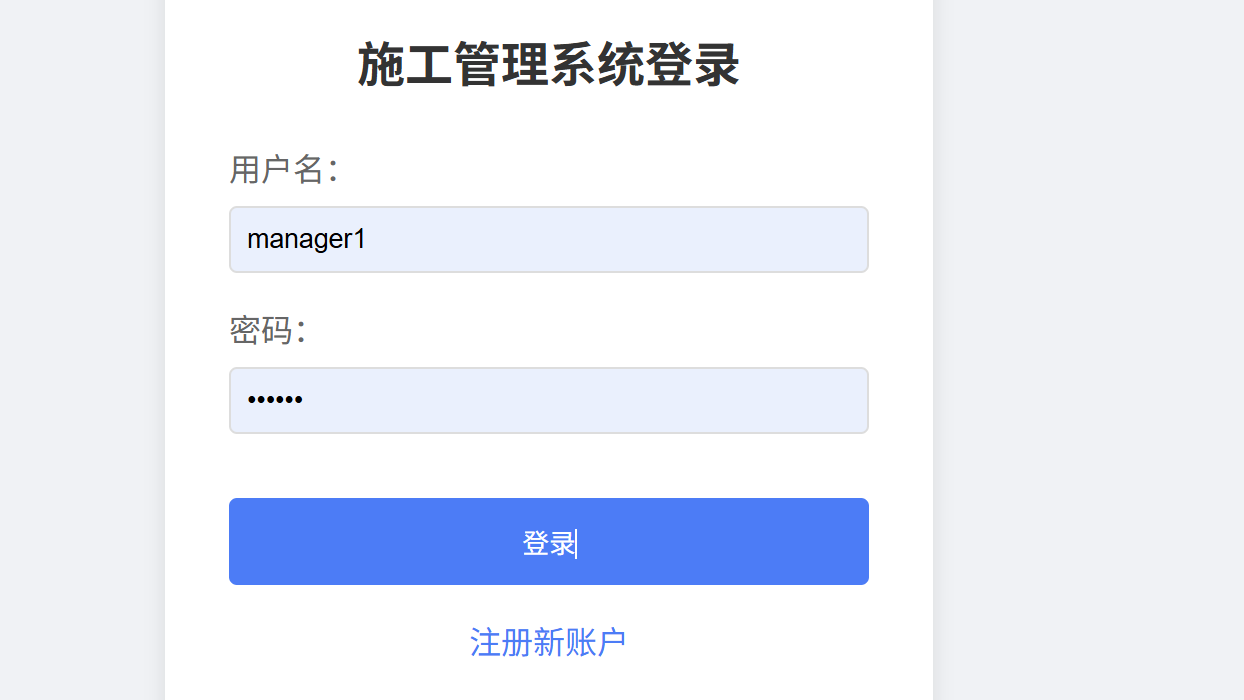Select the 密码 label text

[x=267, y=330]
